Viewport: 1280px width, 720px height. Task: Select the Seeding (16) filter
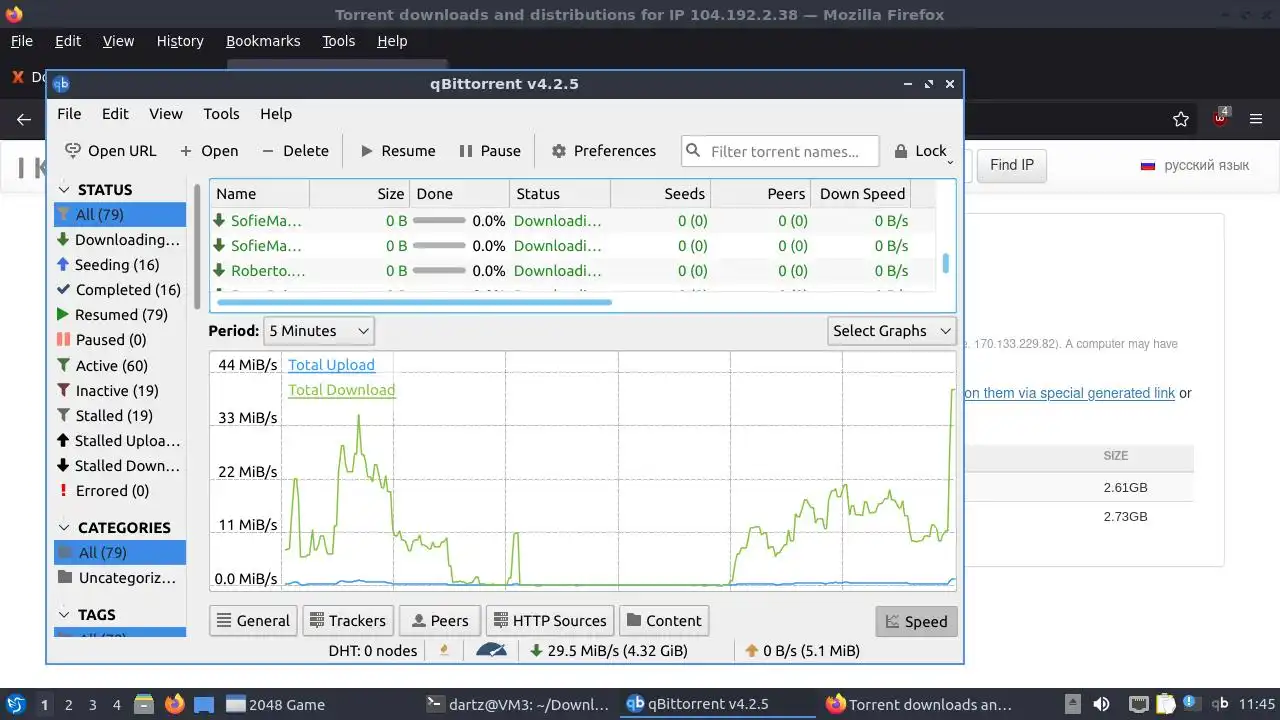tap(120, 265)
